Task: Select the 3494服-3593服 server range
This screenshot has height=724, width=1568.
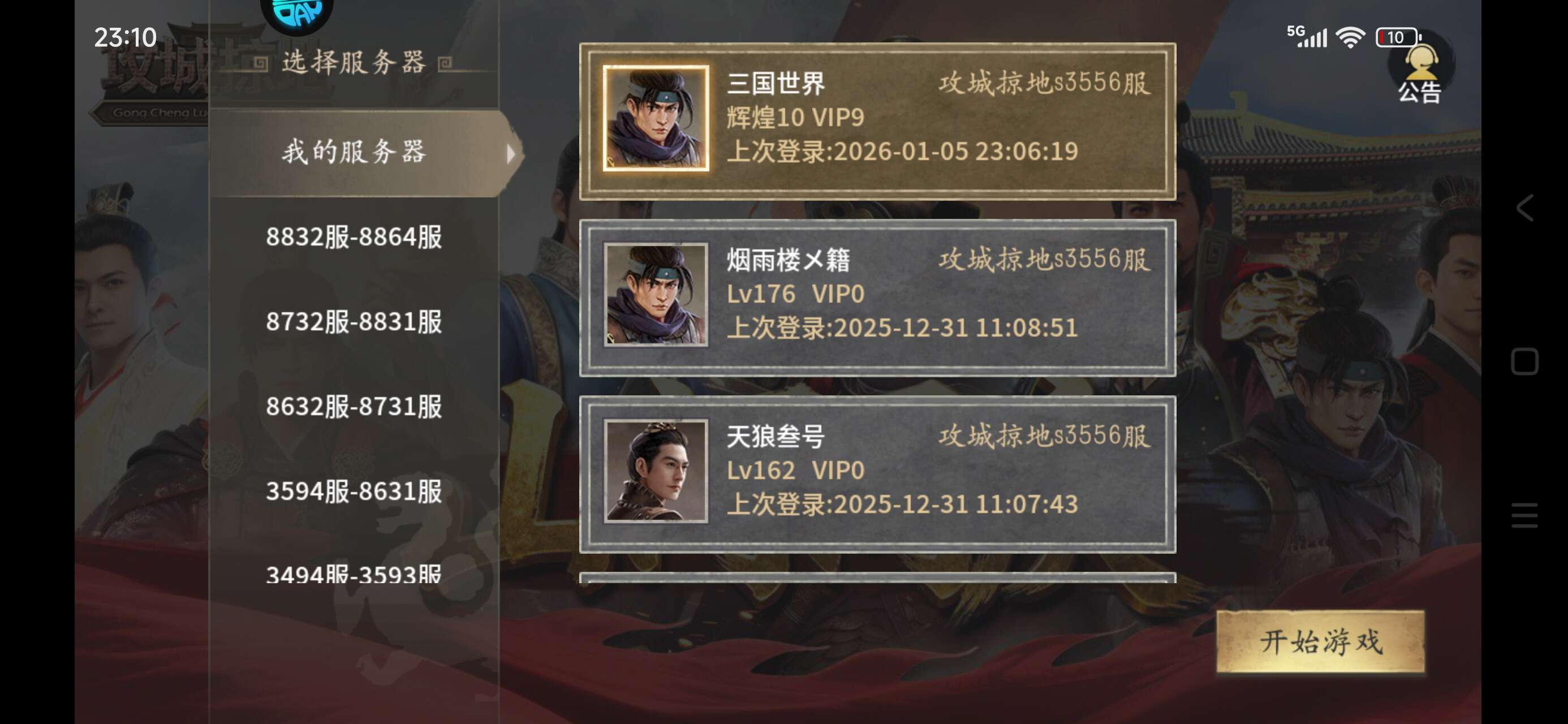Action: pyautogui.click(x=354, y=574)
